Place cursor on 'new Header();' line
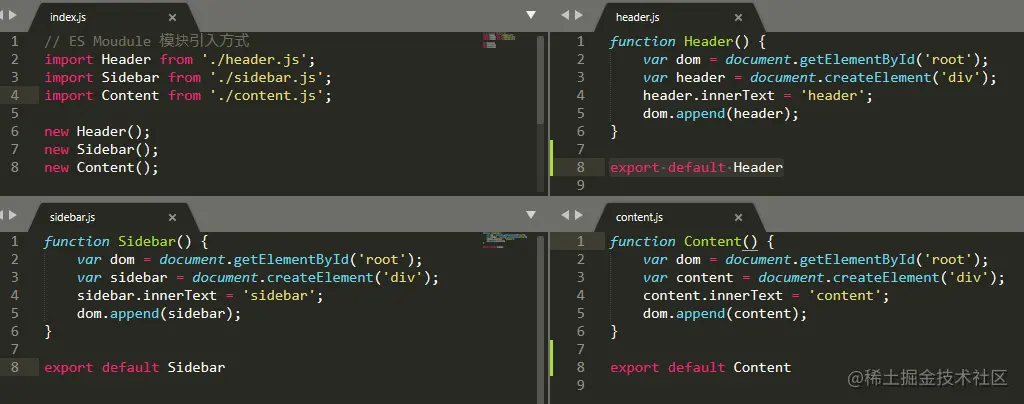The image size is (1024, 404). (x=97, y=131)
